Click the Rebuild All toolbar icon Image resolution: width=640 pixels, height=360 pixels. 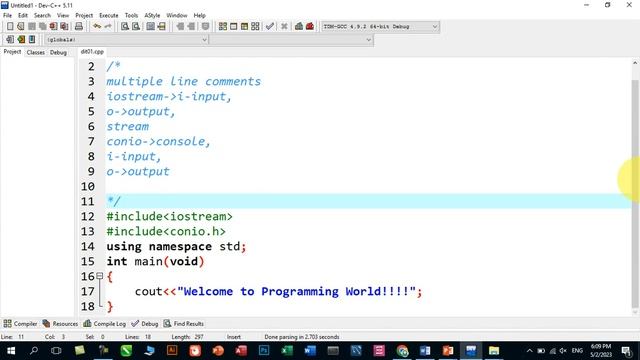pyautogui.click(x=255, y=27)
